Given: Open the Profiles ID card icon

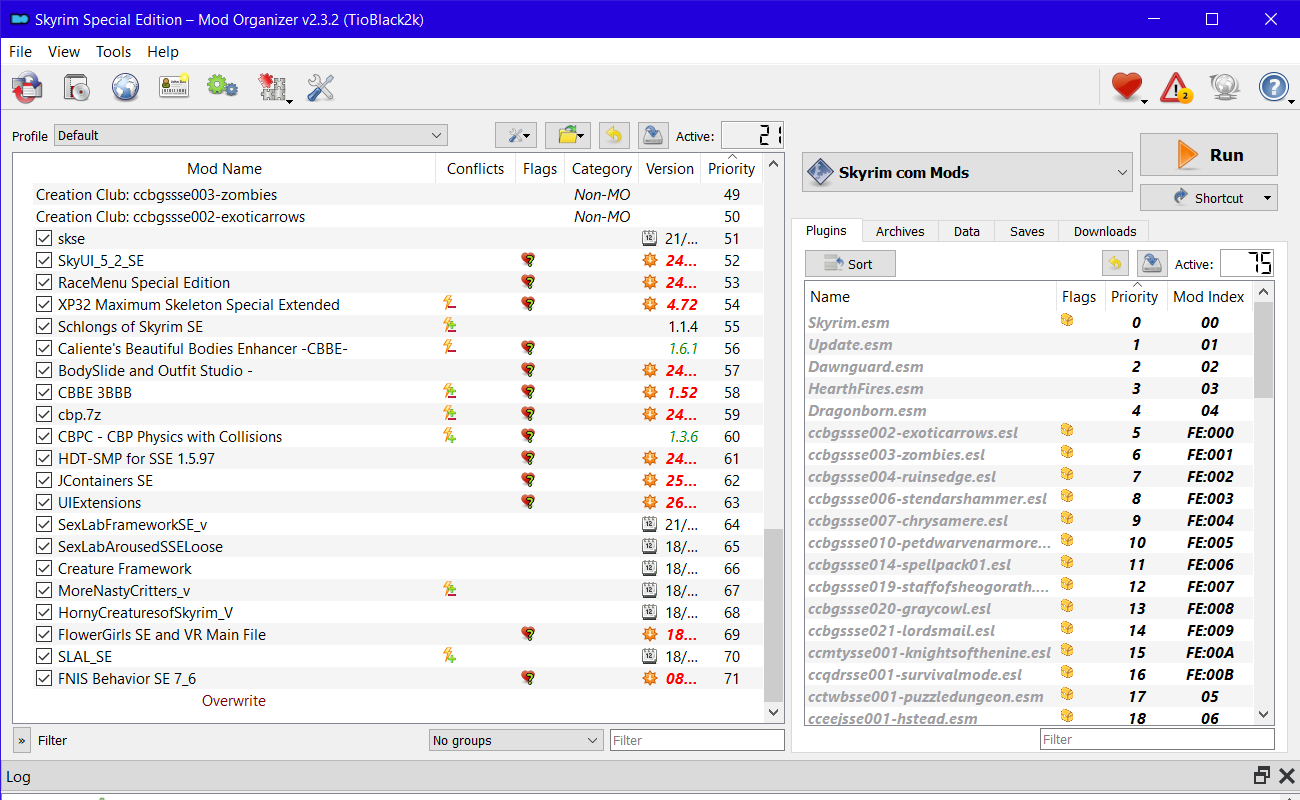Looking at the screenshot, I should [x=174, y=88].
